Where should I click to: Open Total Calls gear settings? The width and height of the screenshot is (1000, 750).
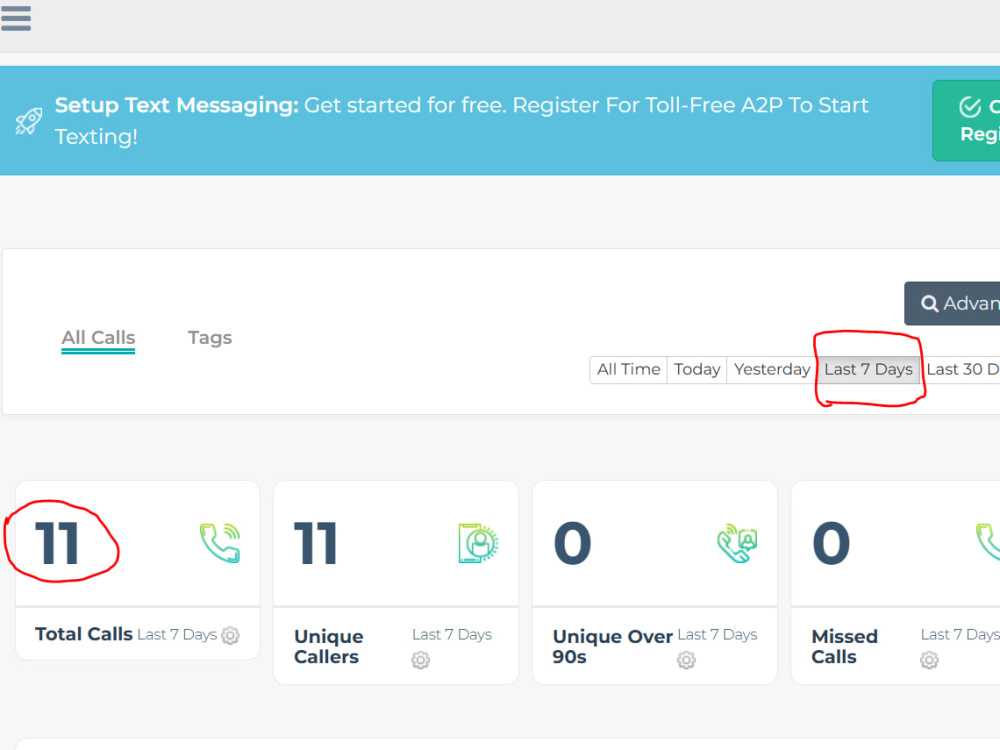230,635
